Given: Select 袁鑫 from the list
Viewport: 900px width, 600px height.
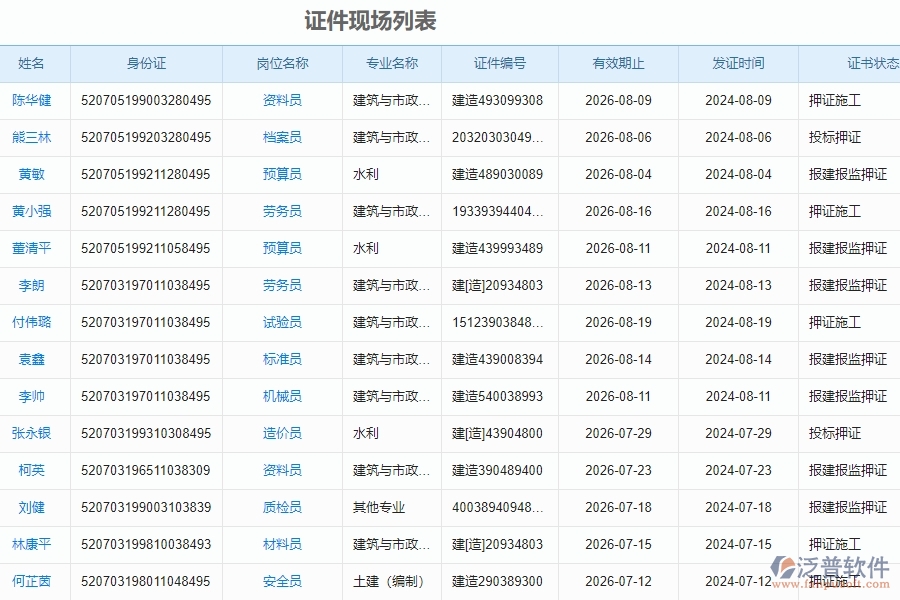Looking at the screenshot, I should tap(34, 359).
